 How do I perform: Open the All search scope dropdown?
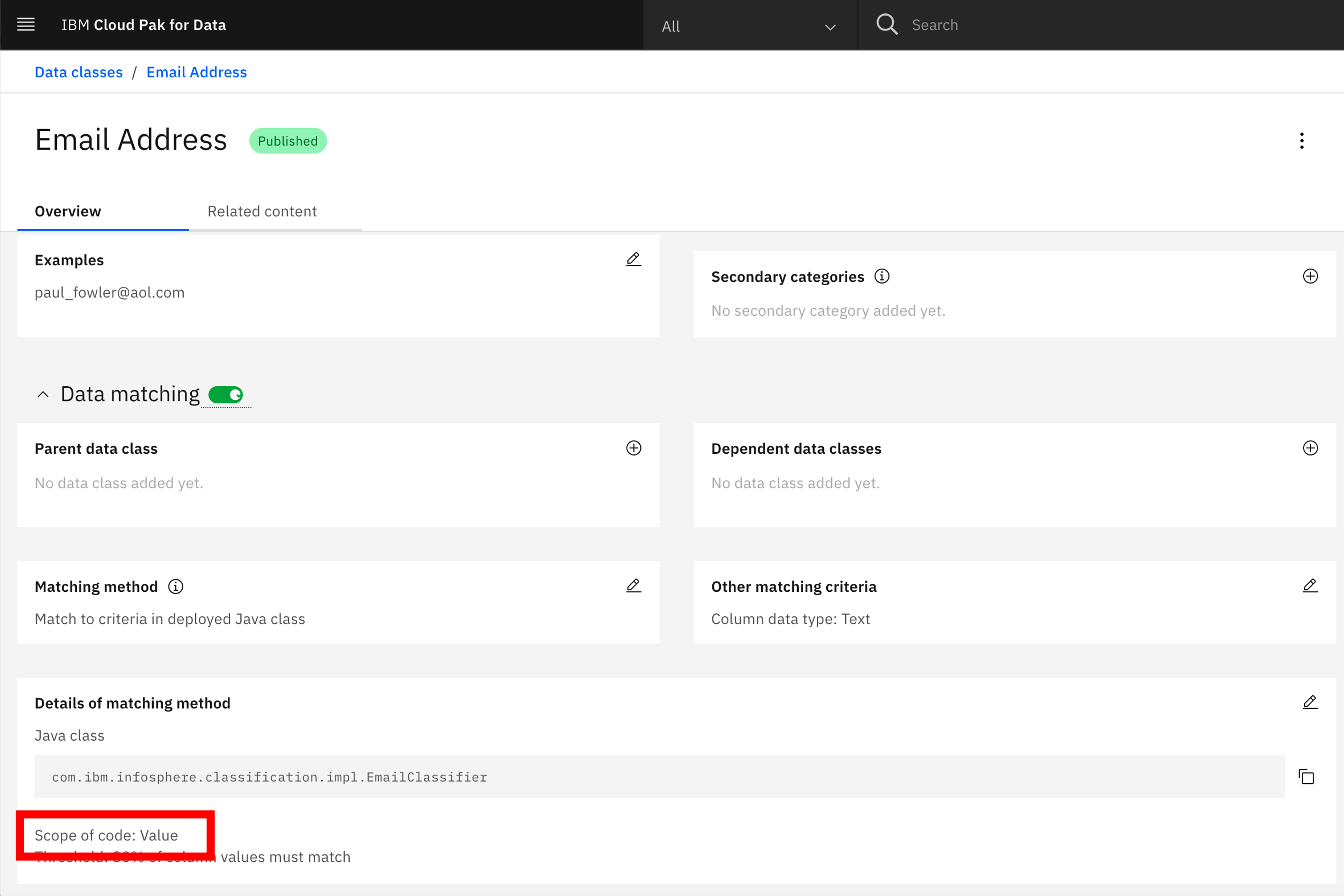(749, 26)
